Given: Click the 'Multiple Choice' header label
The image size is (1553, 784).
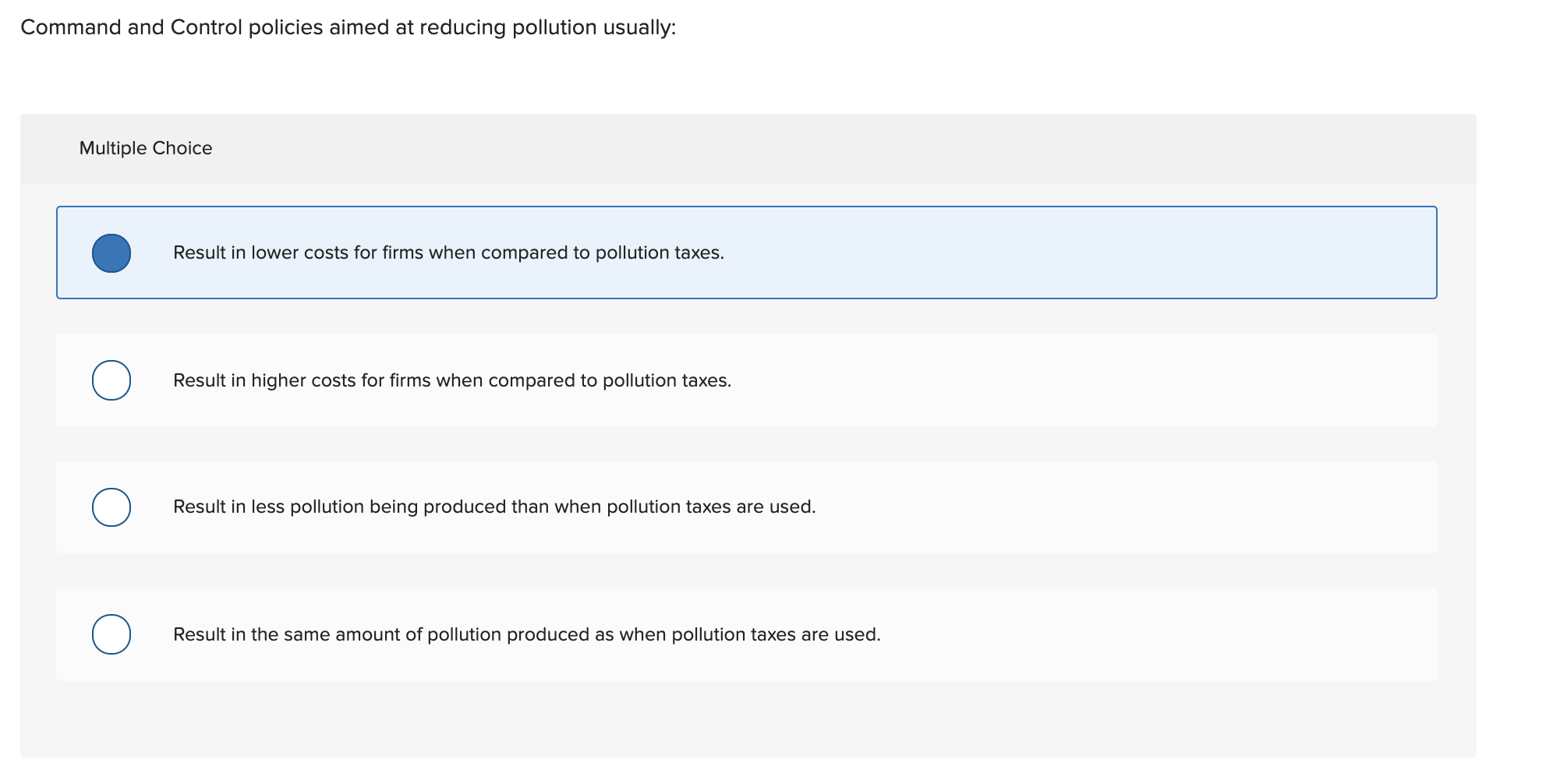Looking at the screenshot, I should coord(145,147).
